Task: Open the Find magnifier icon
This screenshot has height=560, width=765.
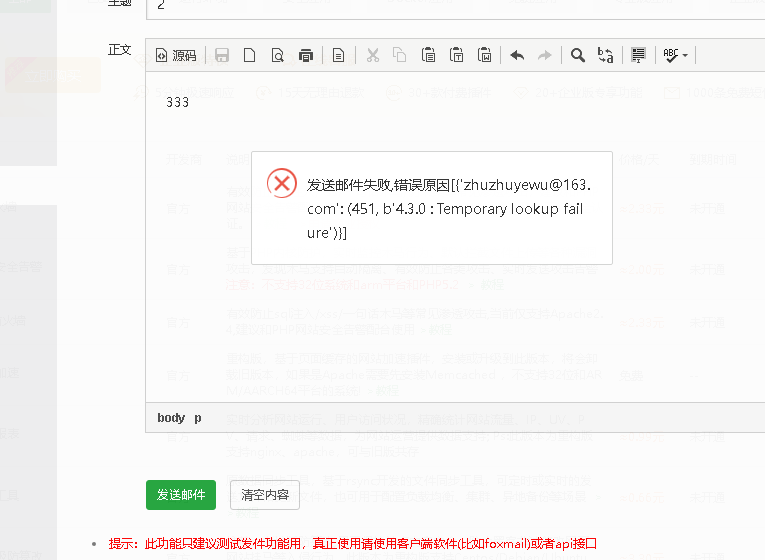Action: (x=578, y=56)
